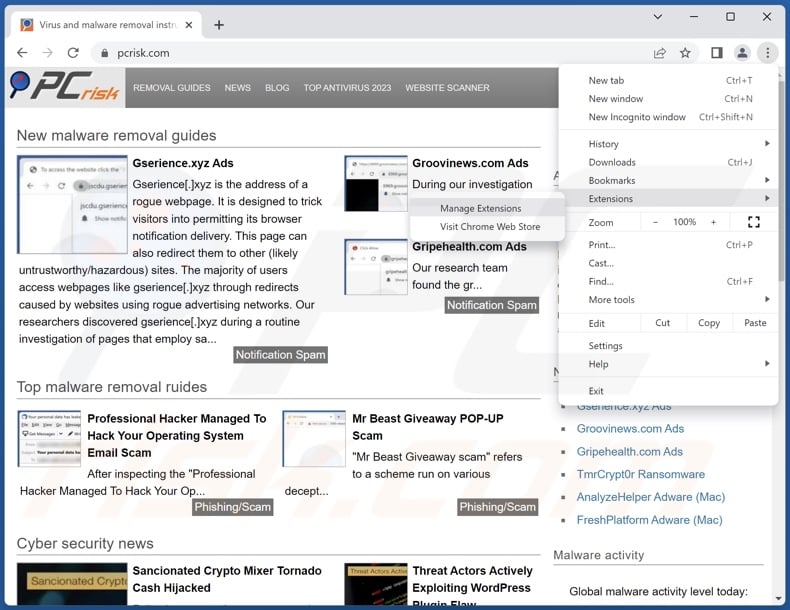Open the TmrCrypt0r Ransomware link
Screen dimensions: 790x610
click(640, 474)
